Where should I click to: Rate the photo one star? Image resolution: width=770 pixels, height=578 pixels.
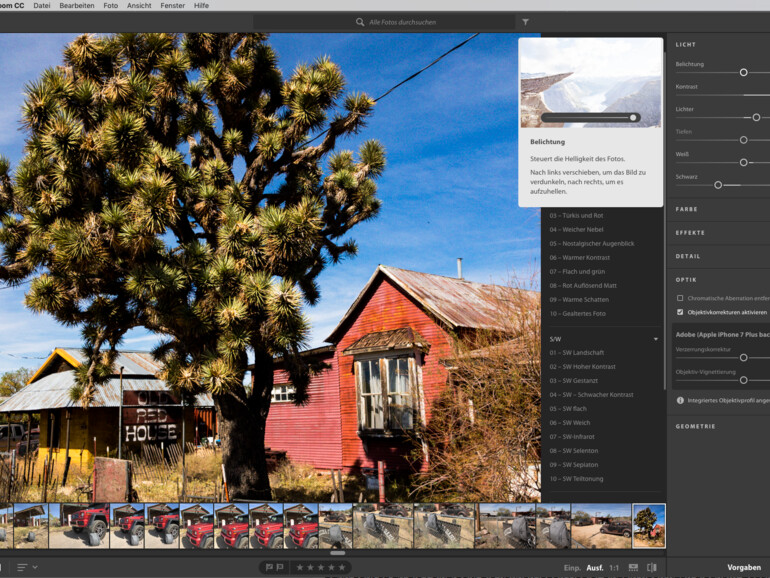tap(300, 567)
